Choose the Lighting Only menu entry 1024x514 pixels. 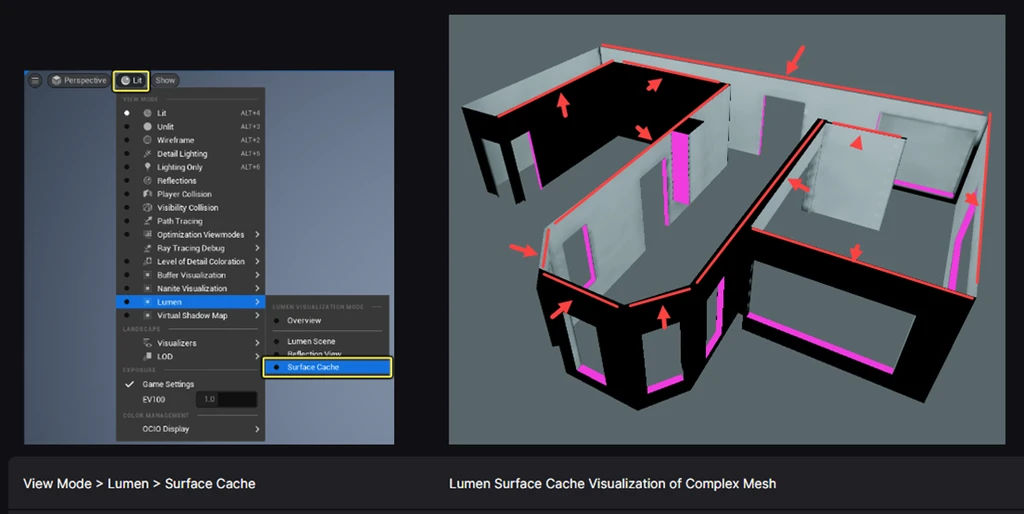190,167
